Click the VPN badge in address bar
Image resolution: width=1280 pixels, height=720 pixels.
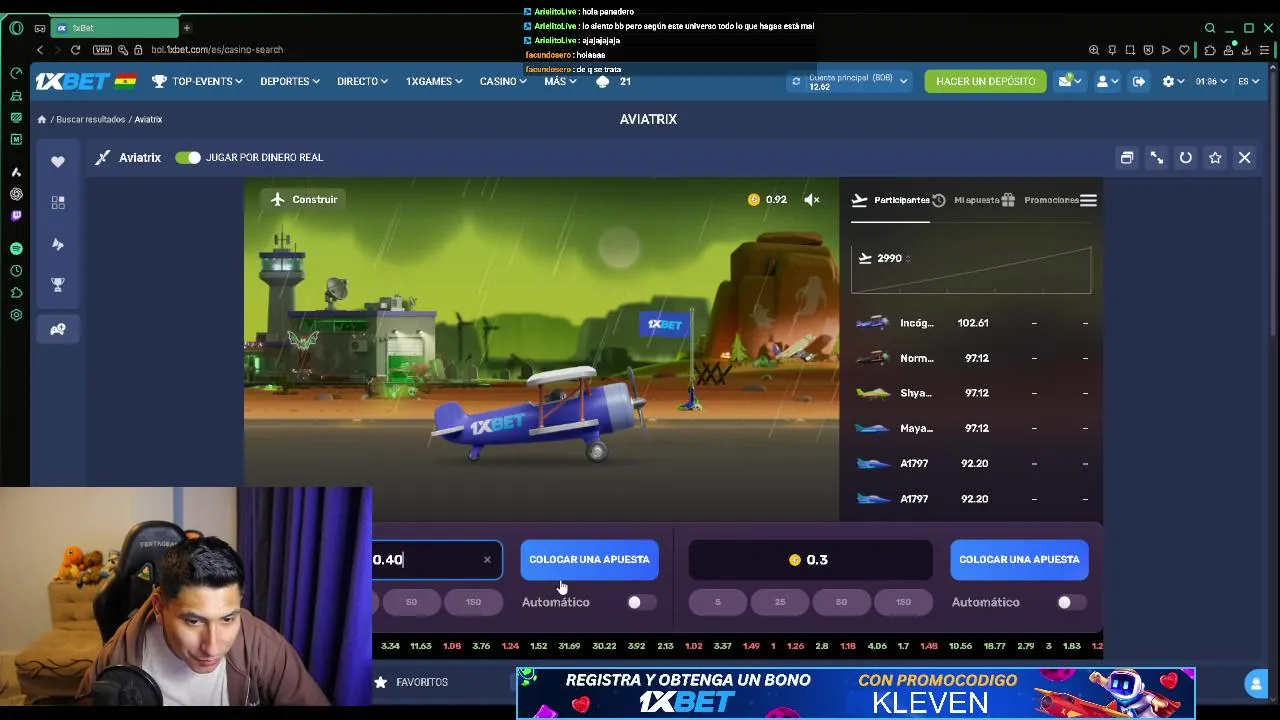click(102, 50)
